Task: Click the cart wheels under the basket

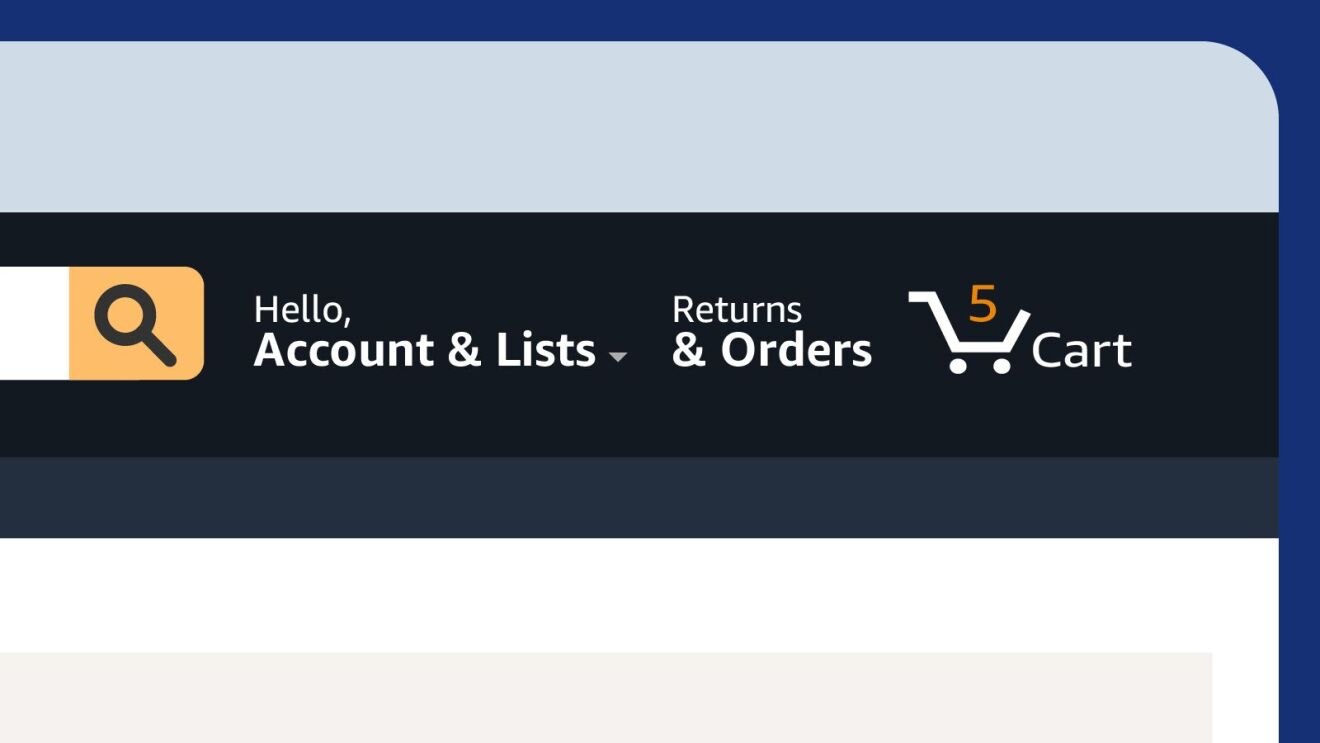Action: point(980,364)
